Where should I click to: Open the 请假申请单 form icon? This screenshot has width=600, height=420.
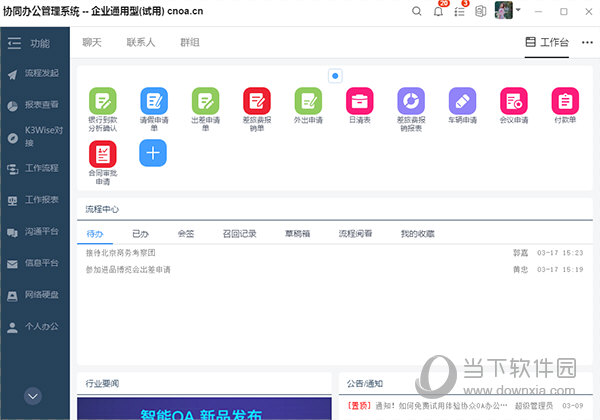(154, 101)
